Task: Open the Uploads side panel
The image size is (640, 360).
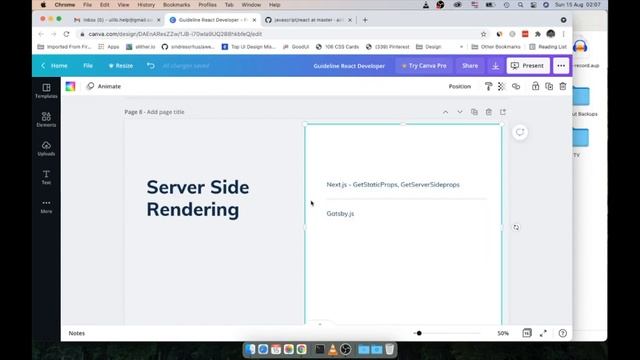Action: coord(46,149)
